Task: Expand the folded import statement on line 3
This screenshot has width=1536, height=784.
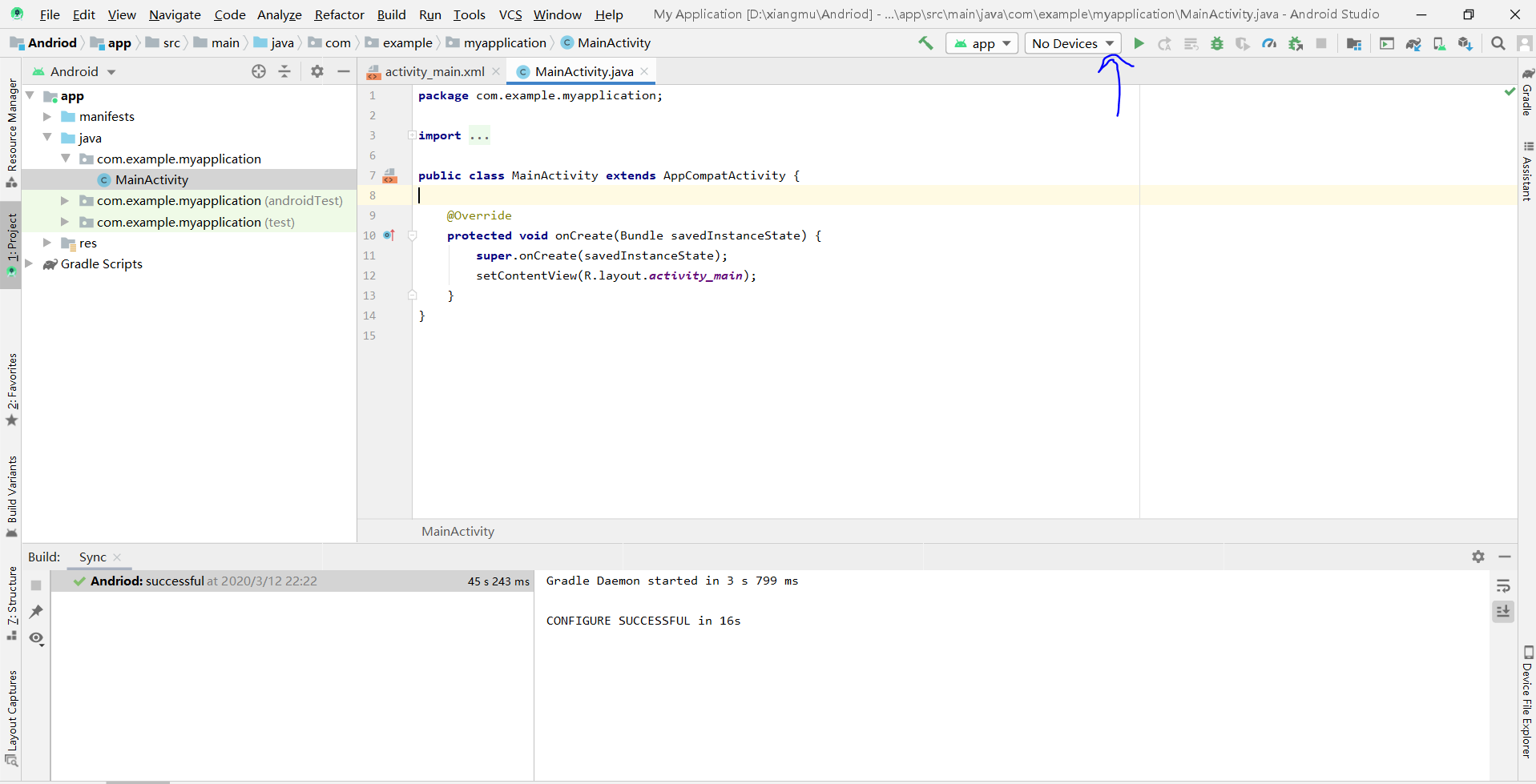Action: (x=412, y=135)
